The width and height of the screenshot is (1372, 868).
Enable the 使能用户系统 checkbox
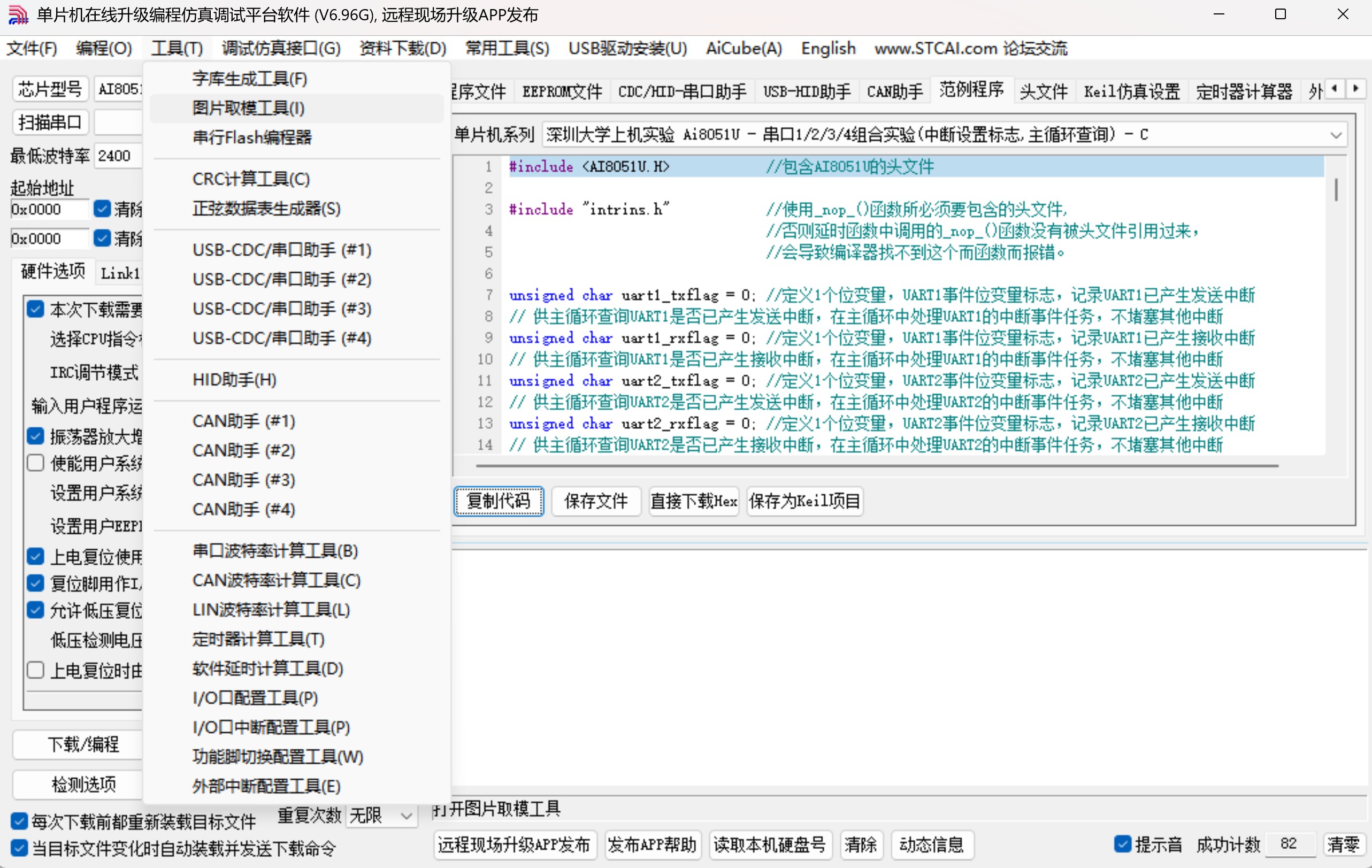pos(35,463)
